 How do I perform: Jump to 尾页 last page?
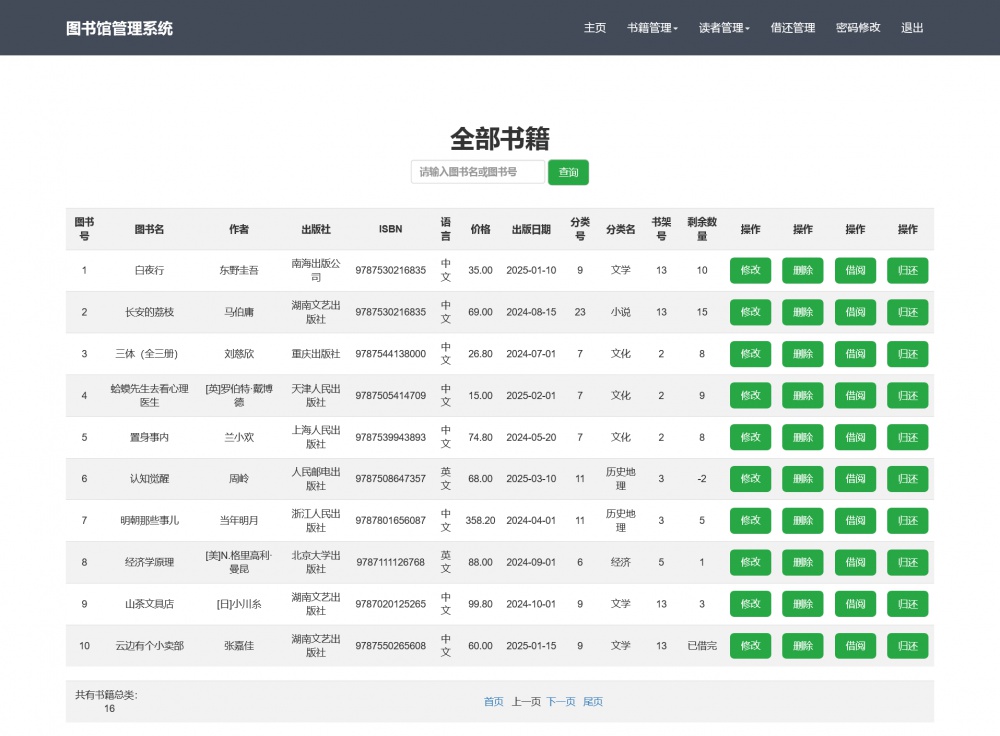click(x=593, y=702)
